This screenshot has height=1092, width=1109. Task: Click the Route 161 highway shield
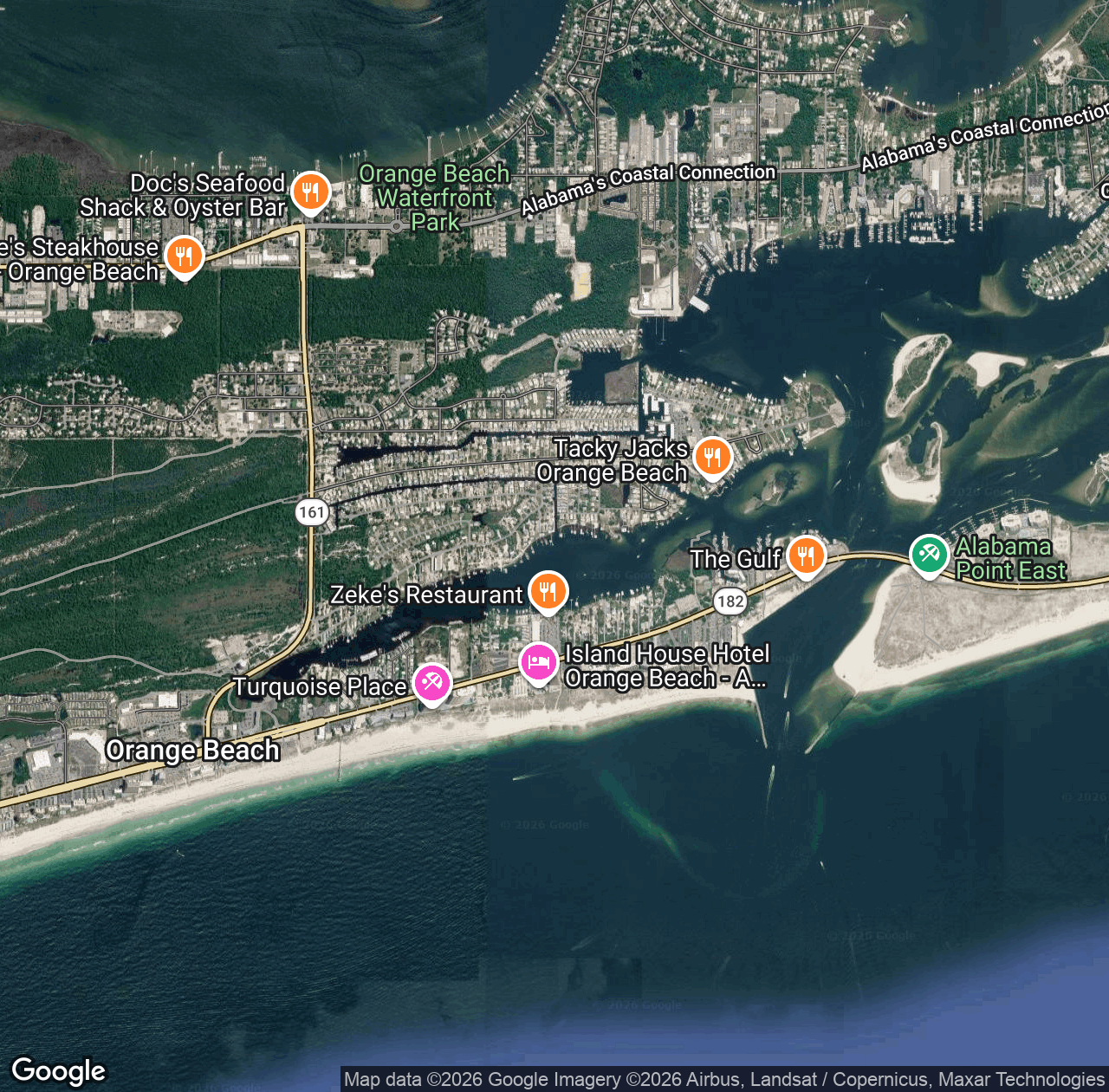tap(310, 511)
